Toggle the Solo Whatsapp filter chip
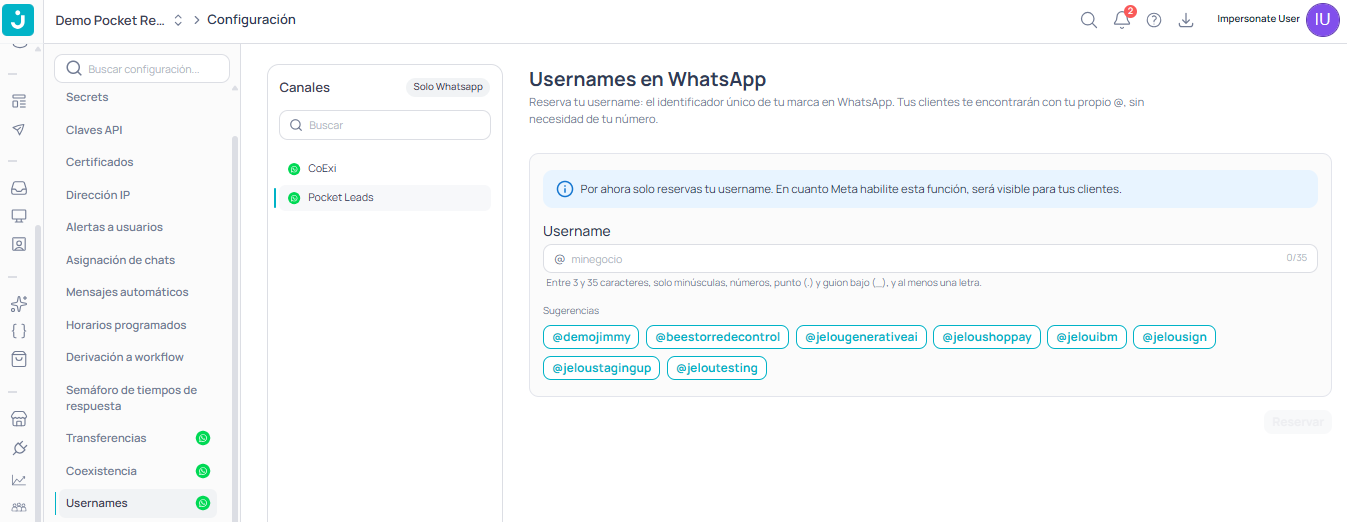The height and width of the screenshot is (522, 1347). pos(448,87)
